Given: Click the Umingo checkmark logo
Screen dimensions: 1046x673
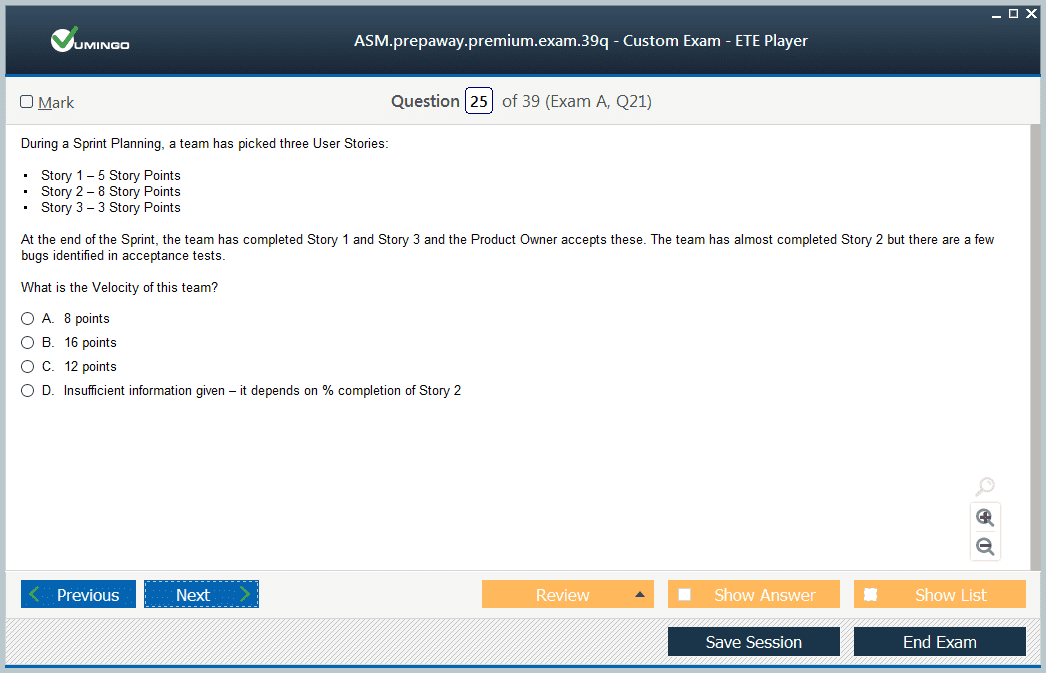Looking at the screenshot, I should (x=89, y=41).
